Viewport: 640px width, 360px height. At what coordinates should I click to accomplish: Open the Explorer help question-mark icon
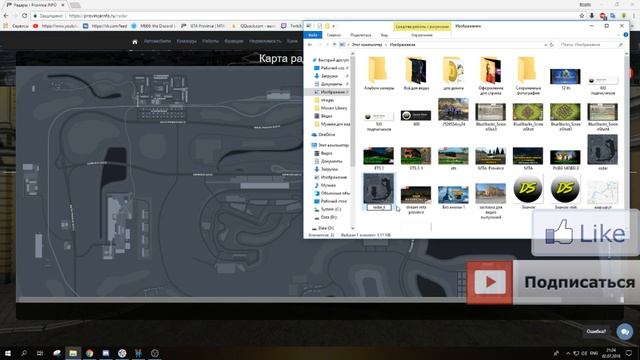pos(626,35)
